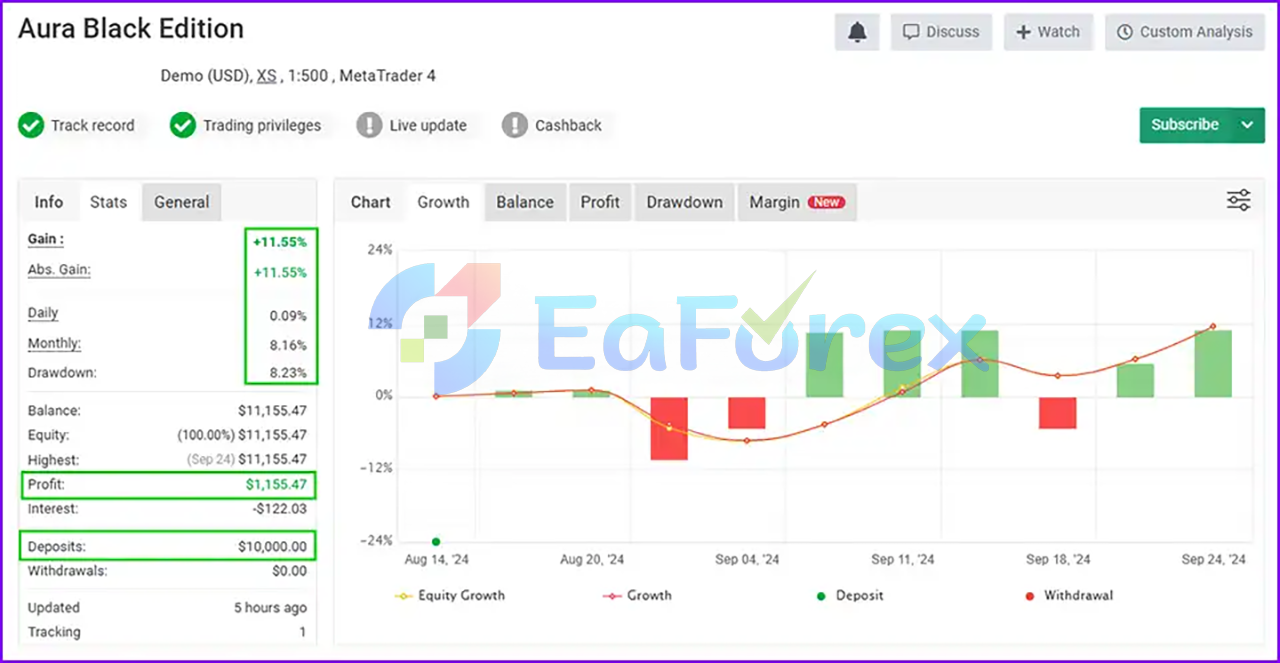Click the Custom Analysis clock icon
The image size is (1280, 663).
click(x=1125, y=32)
